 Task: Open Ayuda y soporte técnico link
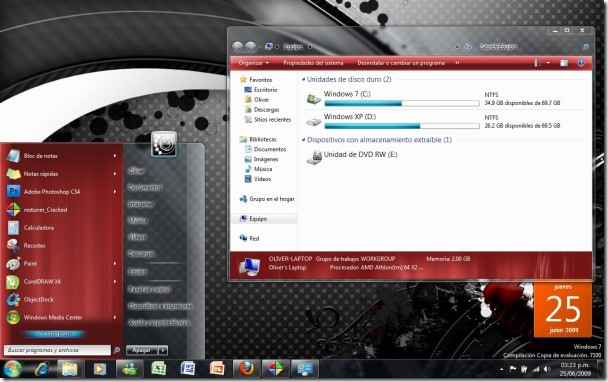pyautogui.click(x=159, y=323)
